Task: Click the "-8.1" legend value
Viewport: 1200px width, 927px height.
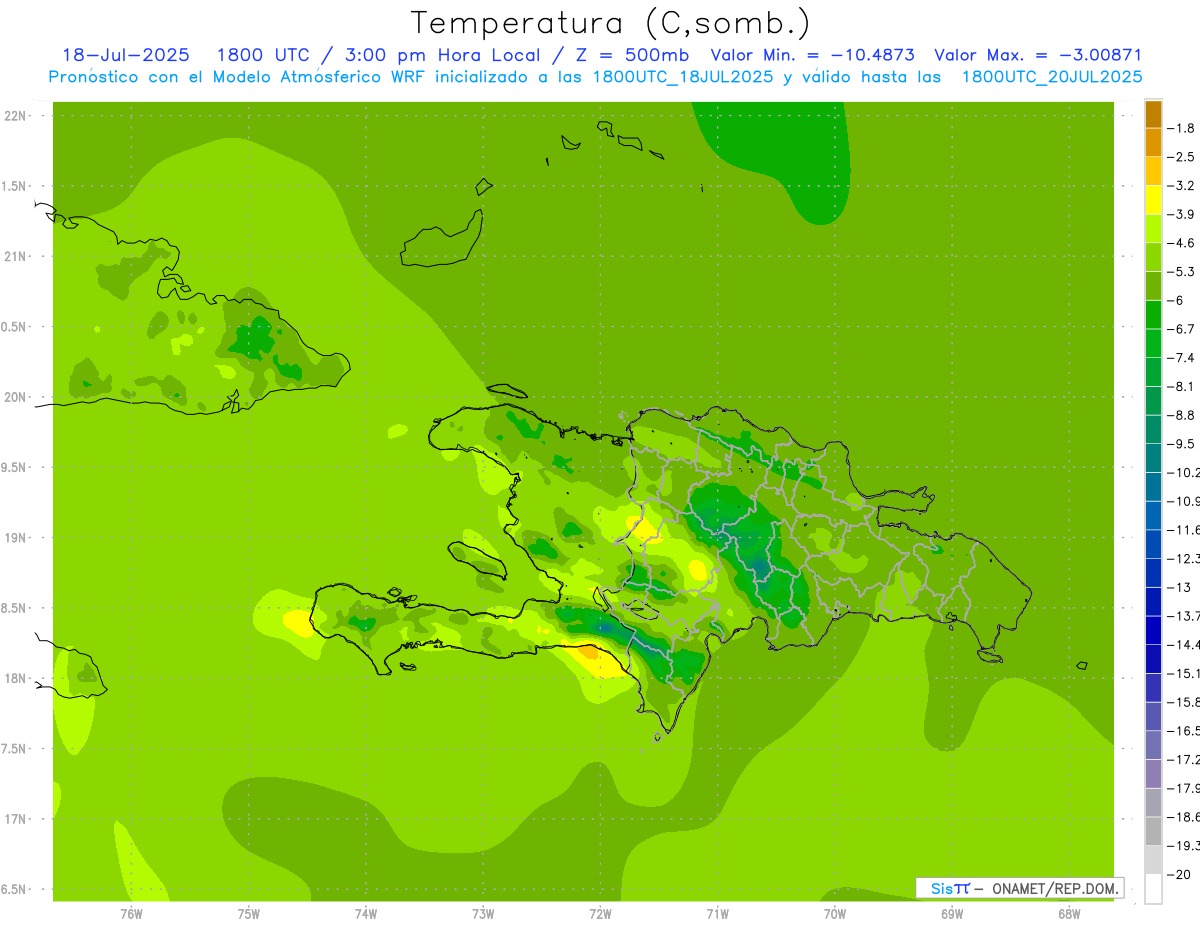Action: tap(1182, 386)
